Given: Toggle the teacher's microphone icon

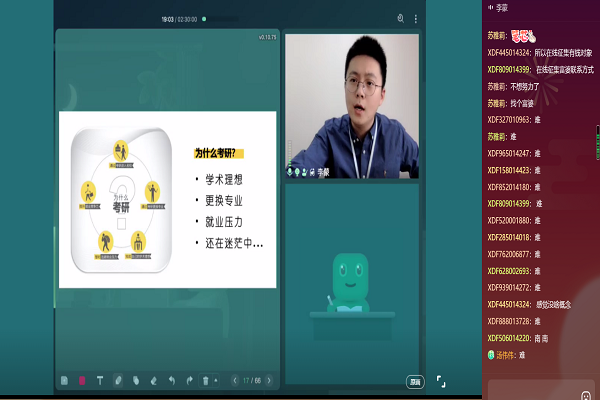Looking at the screenshot, I should click(291, 171).
